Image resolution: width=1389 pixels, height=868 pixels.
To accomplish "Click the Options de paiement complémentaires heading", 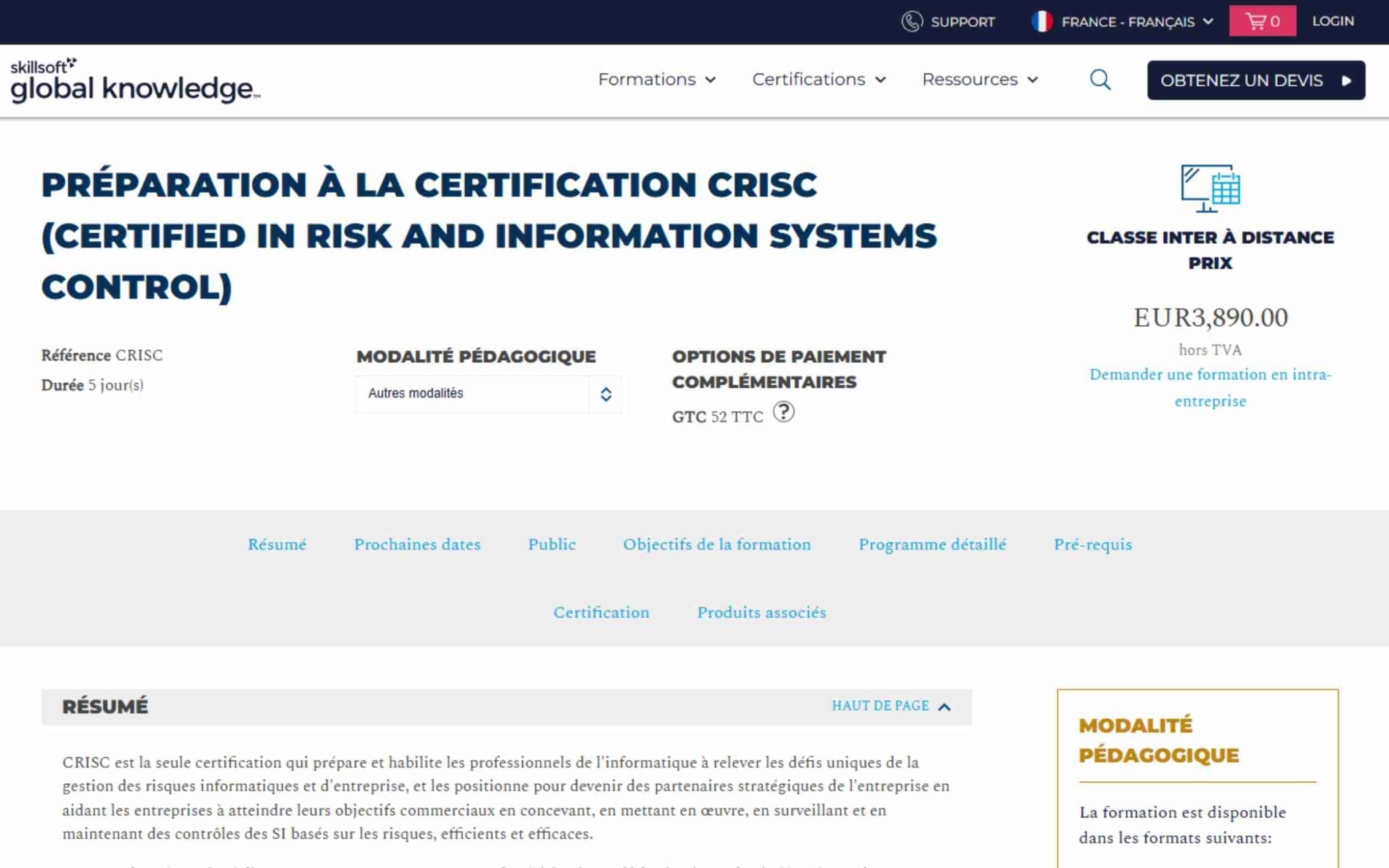I will [779, 370].
